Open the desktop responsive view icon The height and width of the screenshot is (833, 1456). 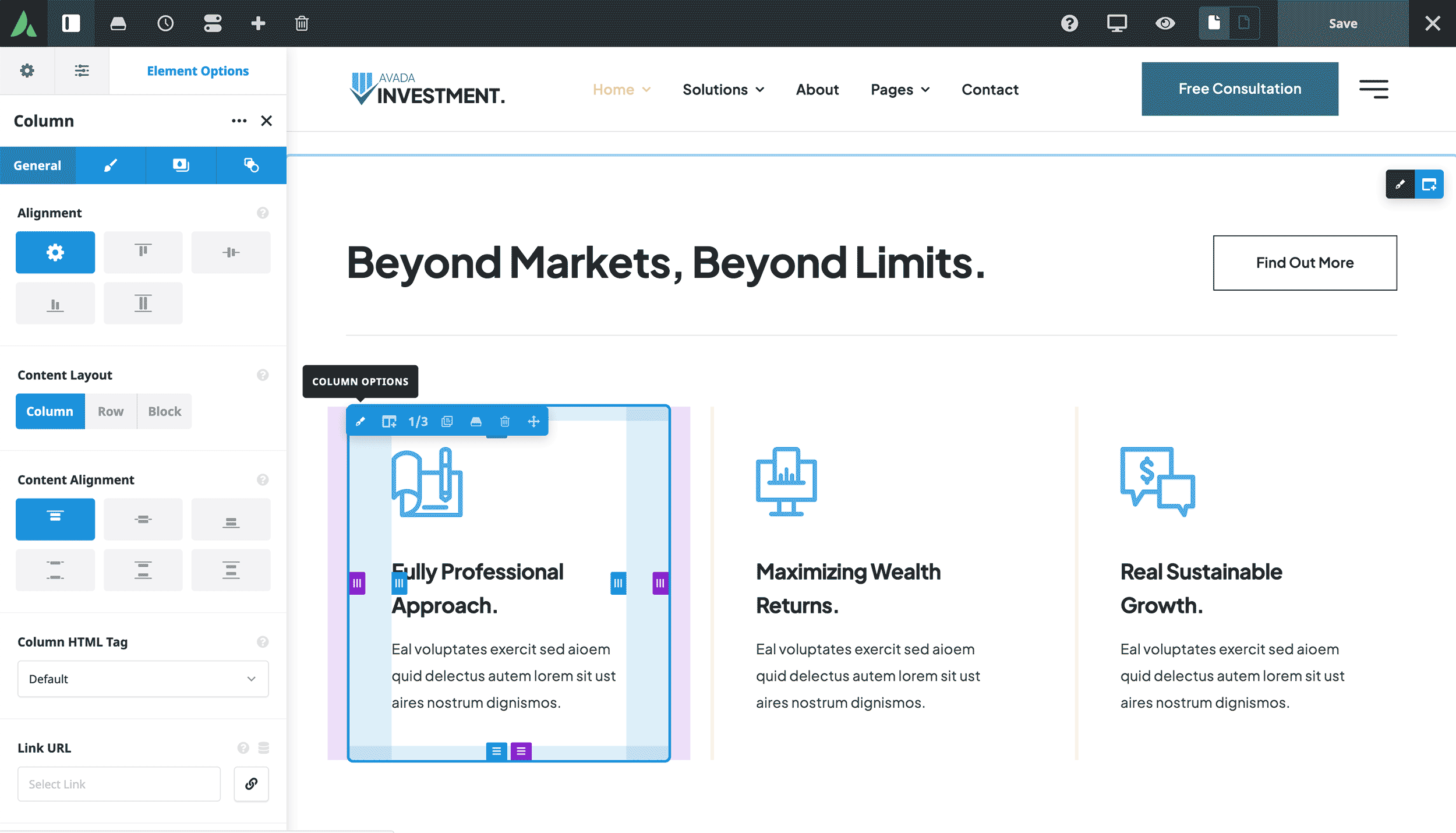tap(1116, 23)
